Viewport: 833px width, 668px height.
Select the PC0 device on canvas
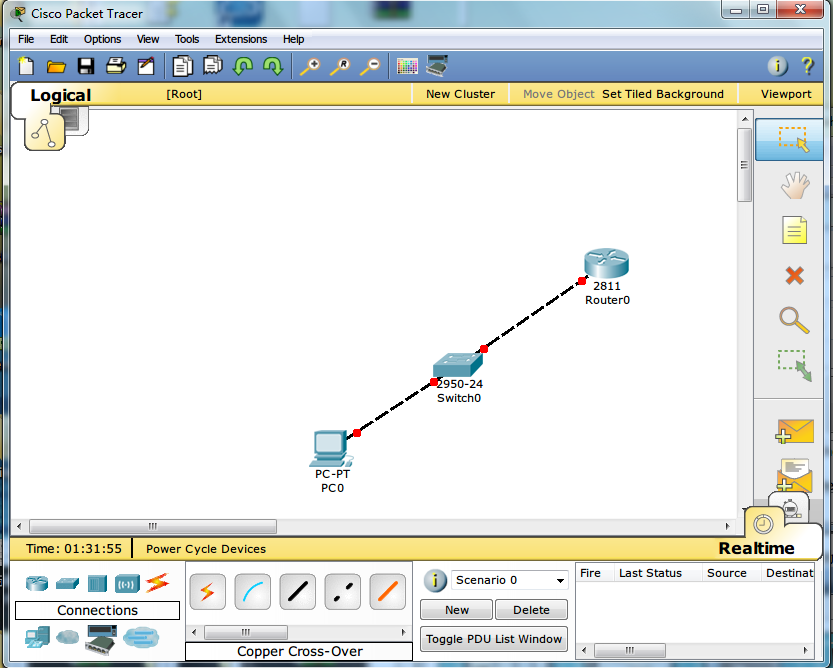point(330,449)
